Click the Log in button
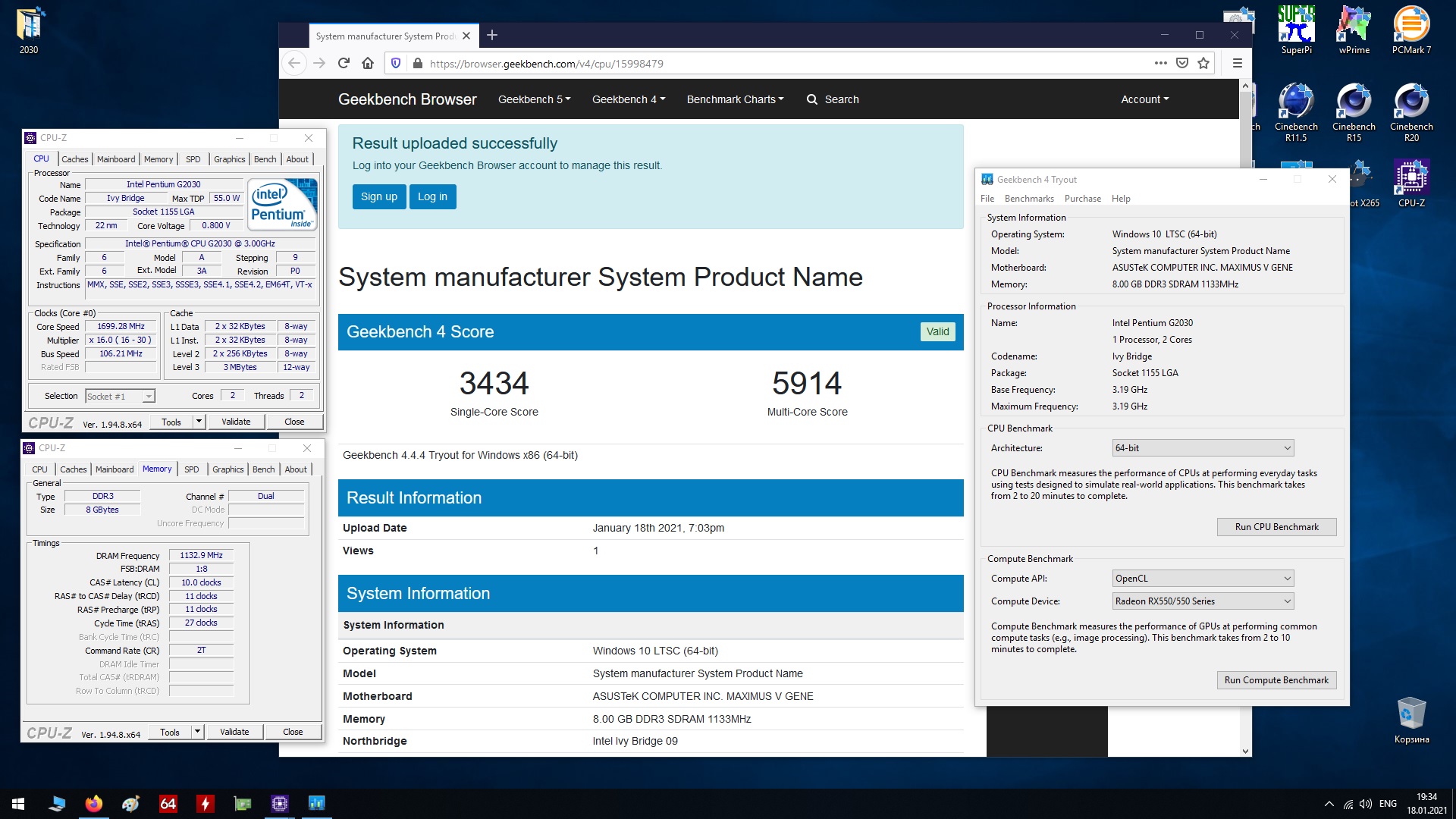Screen dimensions: 1456x819 point(432,196)
